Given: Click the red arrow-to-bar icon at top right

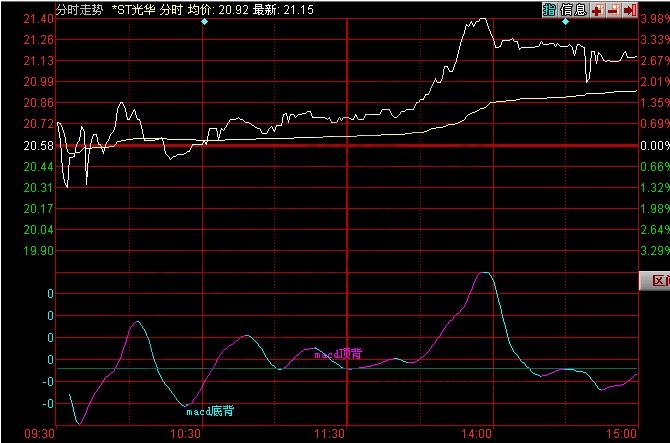Looking at the screenshot, I should point(628,9).
